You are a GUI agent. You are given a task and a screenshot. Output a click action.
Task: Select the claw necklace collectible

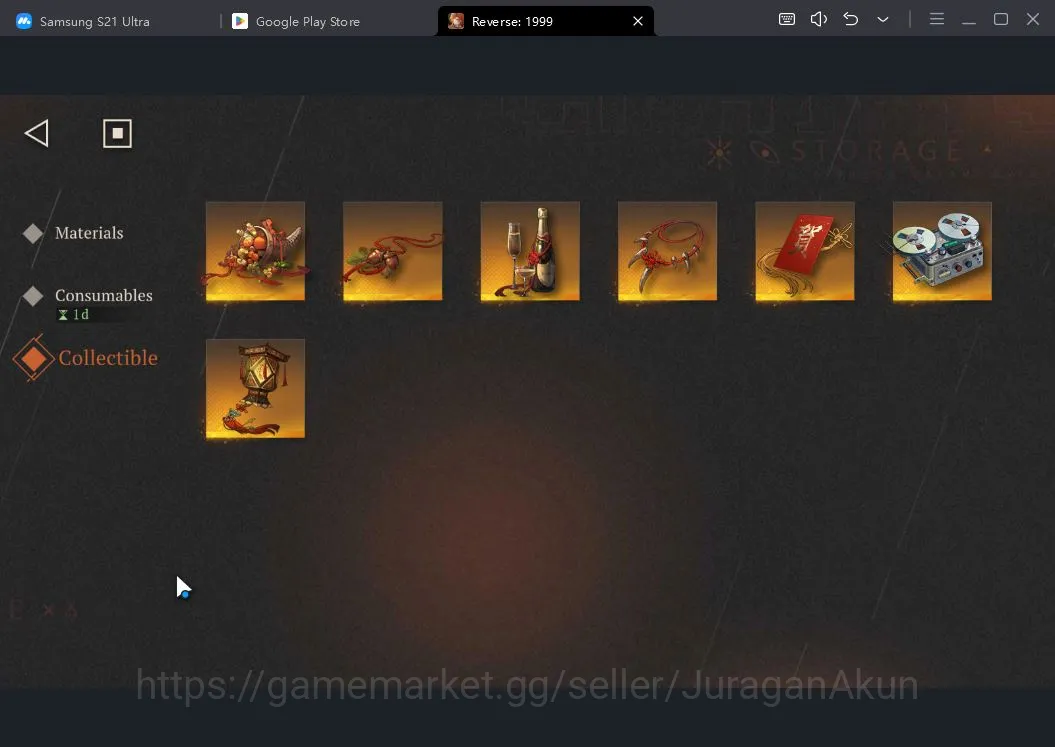tap(667, 251)
